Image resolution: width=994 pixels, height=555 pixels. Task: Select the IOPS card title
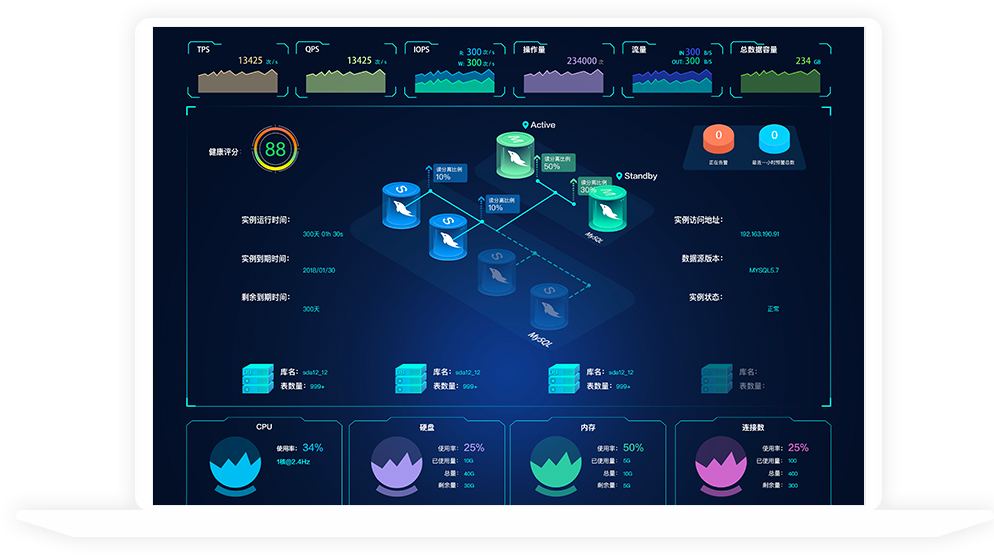422,49
